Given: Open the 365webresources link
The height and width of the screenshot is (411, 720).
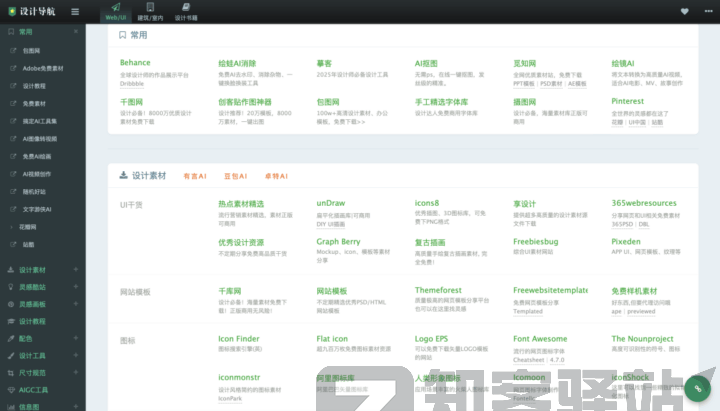Looking at the screenshot, I should click(644, 203).
